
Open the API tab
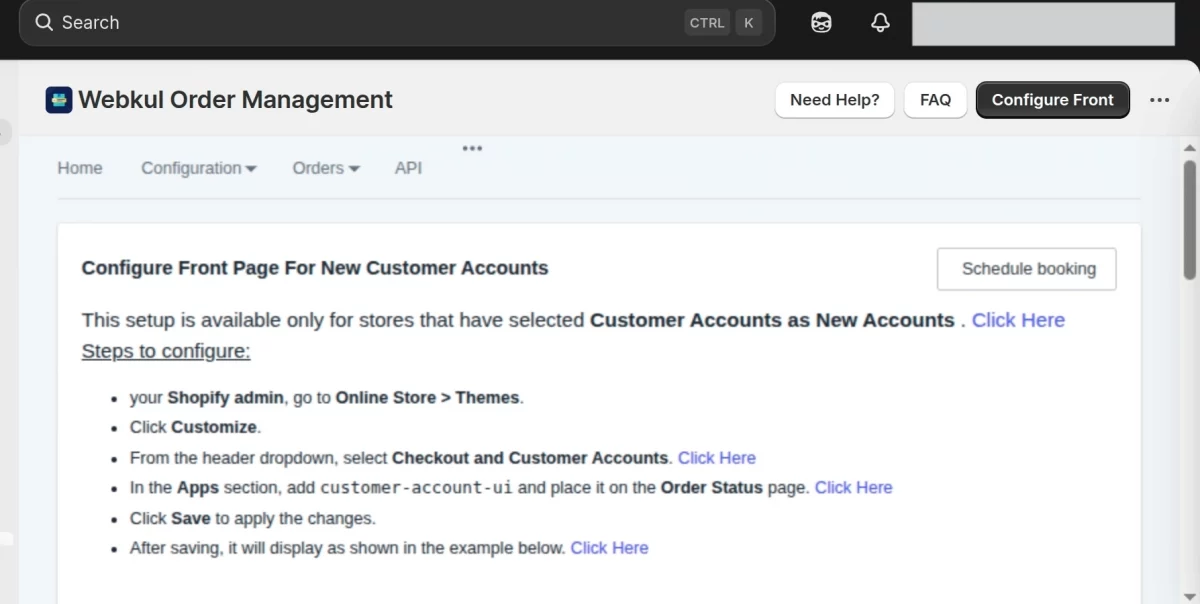(408, 168)
